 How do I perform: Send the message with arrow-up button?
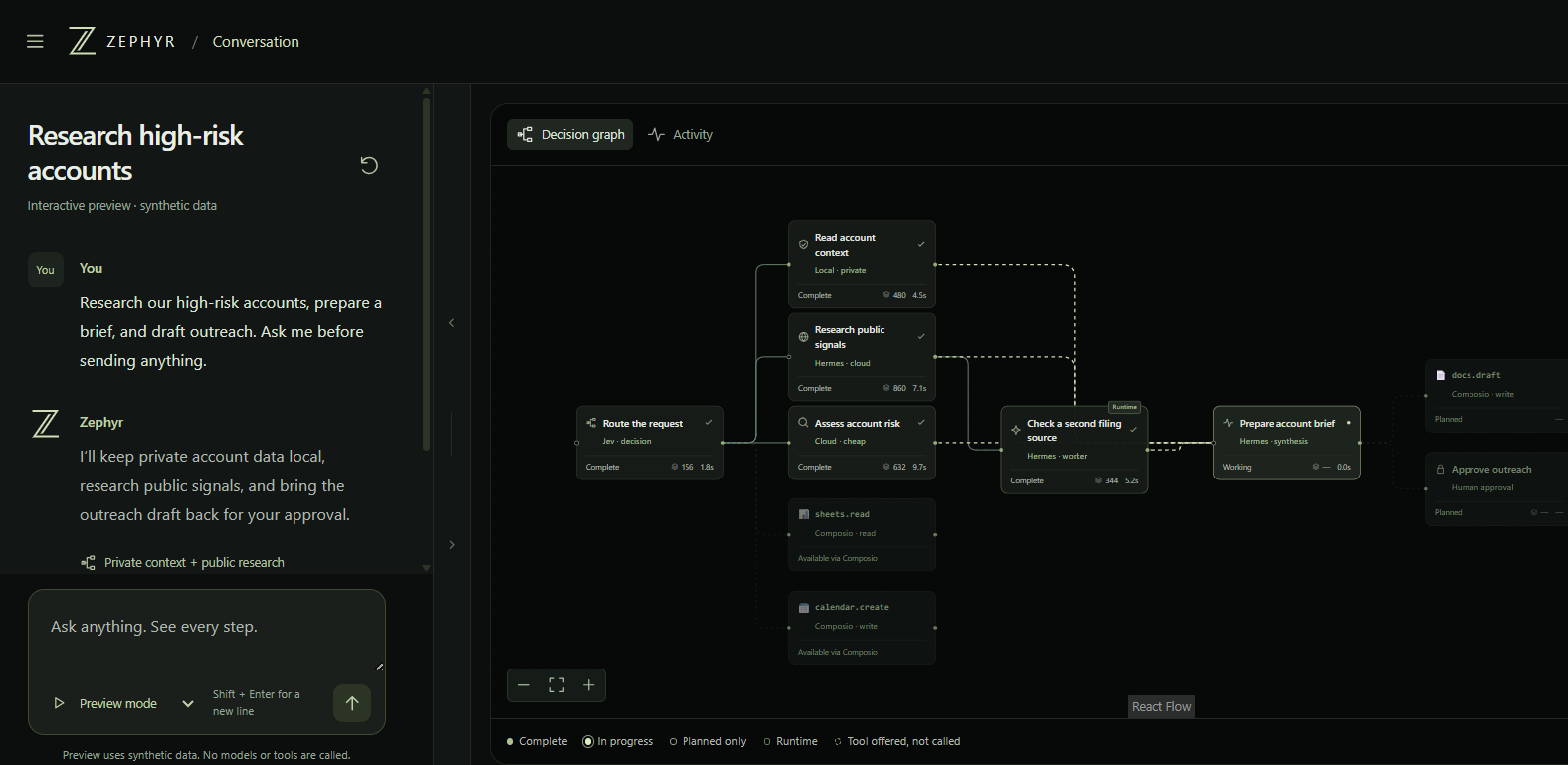(x=352, y=703)
